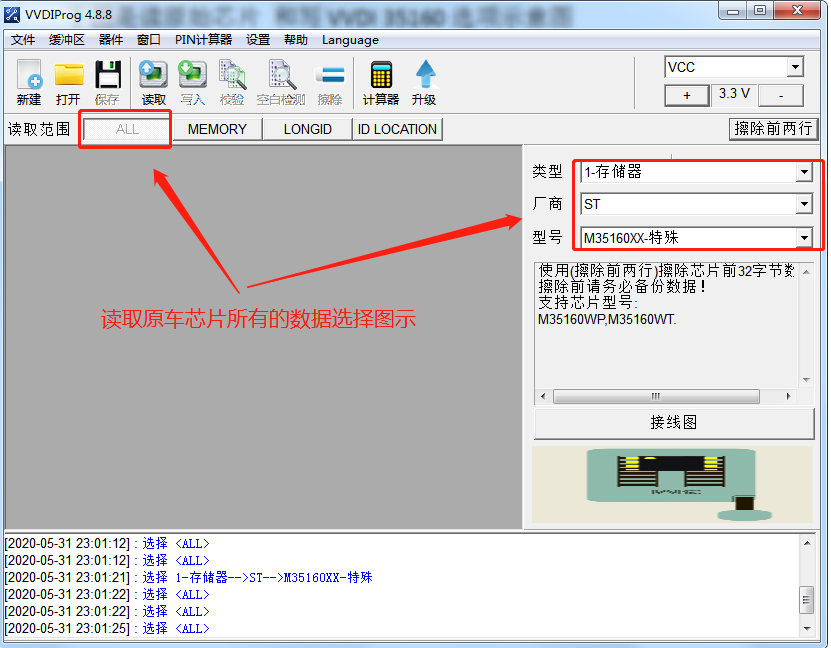Click the 擦除 (Erase) toolbar icon
This screenshot has width=831, height=648.
pyautogui.click(x=330, y=82)
